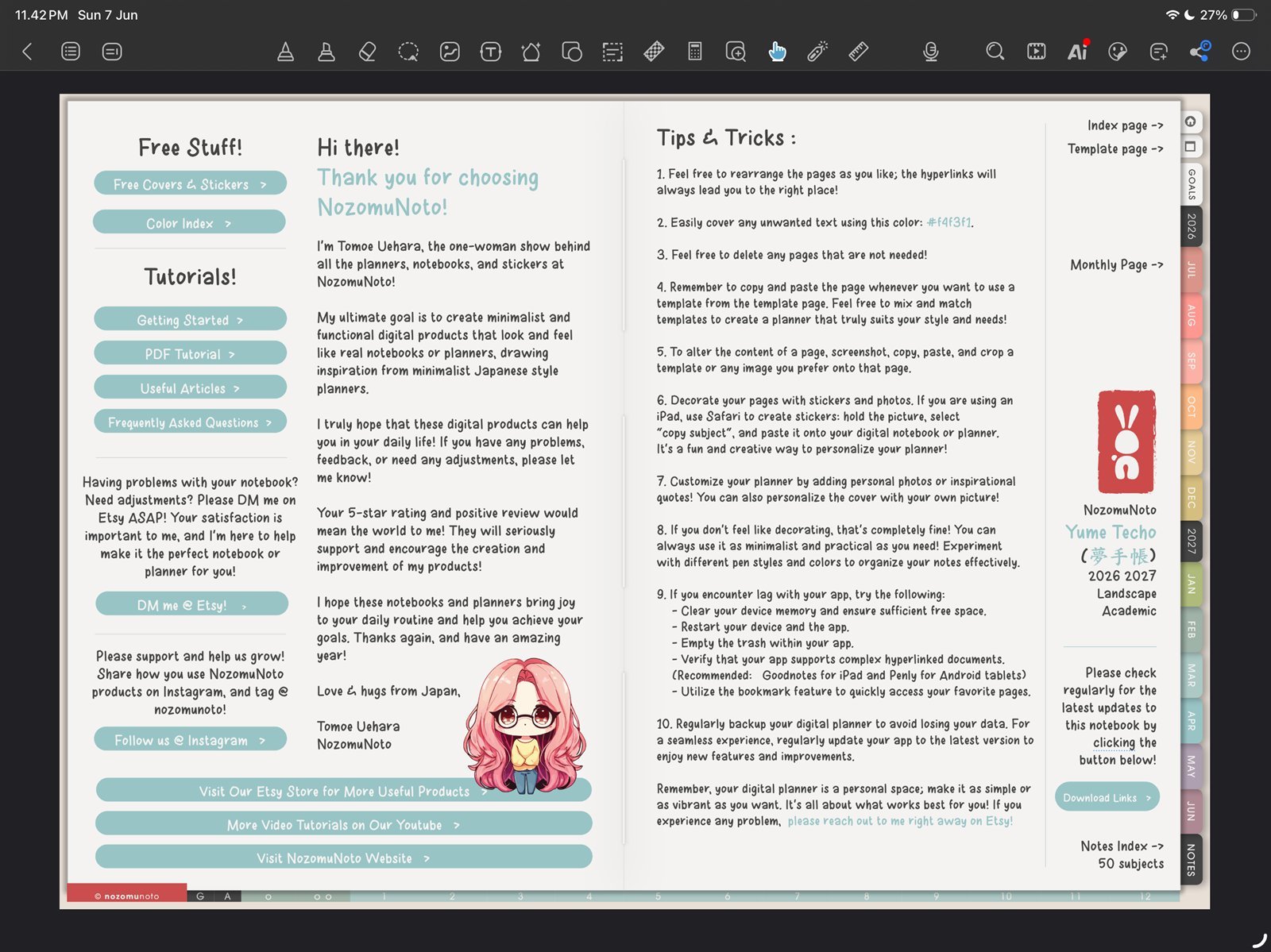The width and height of the screenshot is (1271, 952).
Task: Select the Shapes tool
Action: tap(531, 52)
